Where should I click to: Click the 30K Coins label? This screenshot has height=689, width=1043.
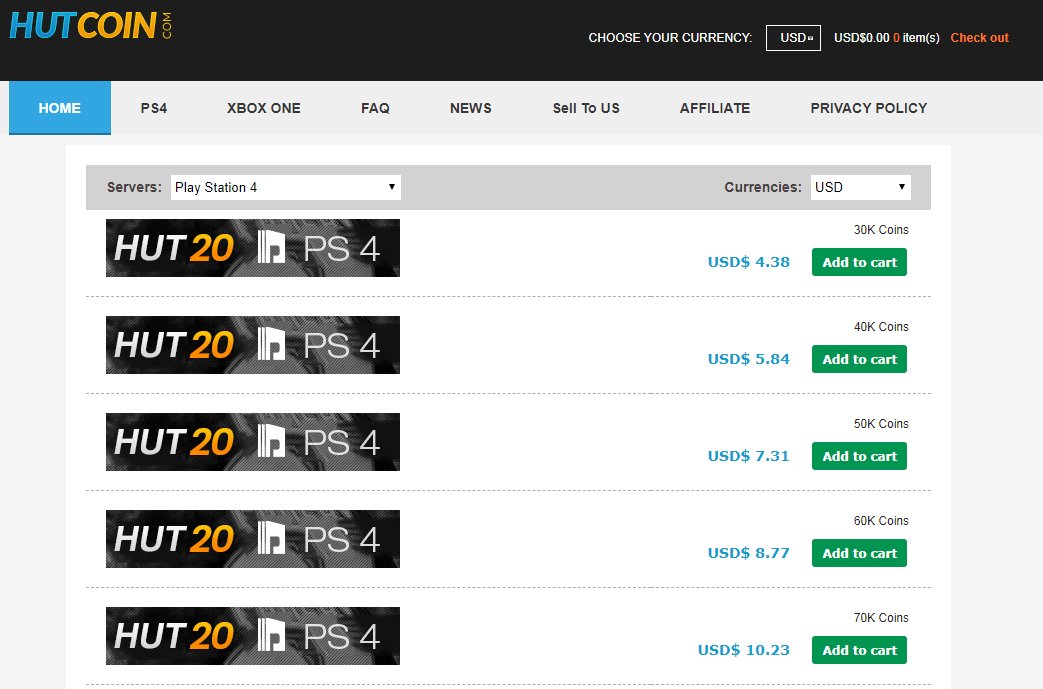[881, 229]
